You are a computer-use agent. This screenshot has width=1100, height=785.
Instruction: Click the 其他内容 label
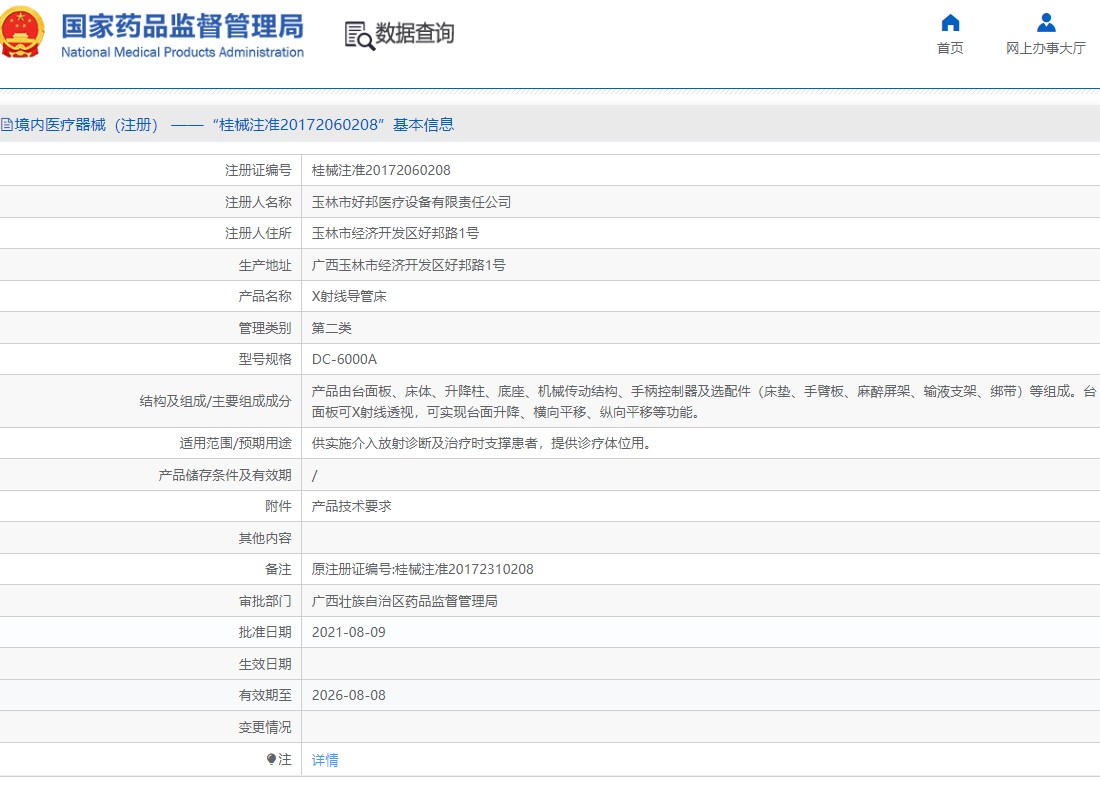pyautogui.click(x=264, y=538)
